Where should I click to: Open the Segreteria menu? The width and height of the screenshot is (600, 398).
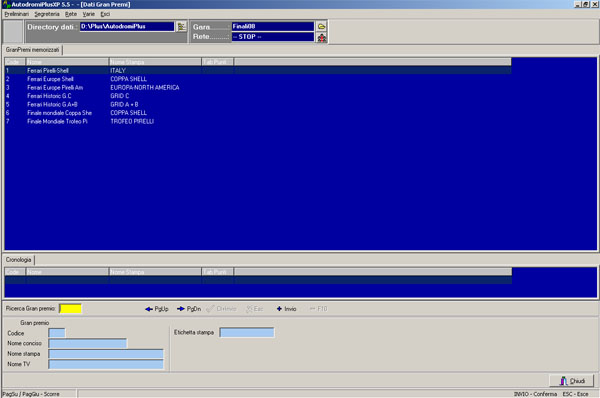47,14
